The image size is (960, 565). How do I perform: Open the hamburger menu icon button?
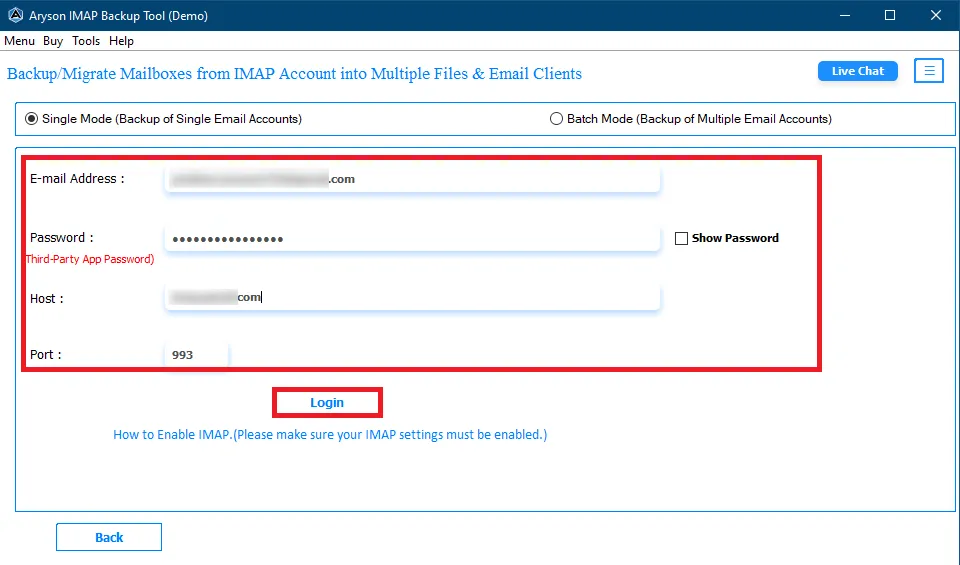click(x=929, y=71)
